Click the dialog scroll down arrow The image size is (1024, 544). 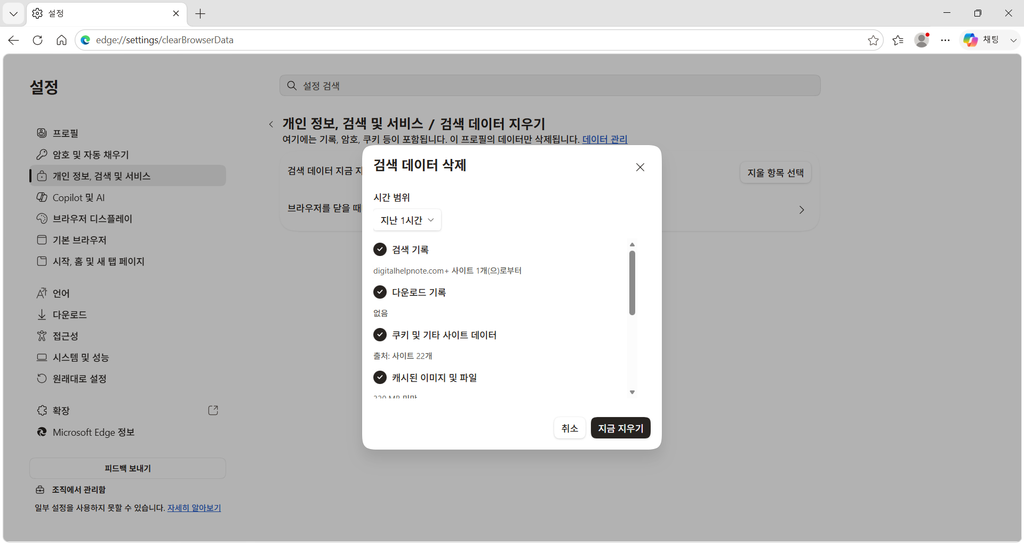[632, 392]
